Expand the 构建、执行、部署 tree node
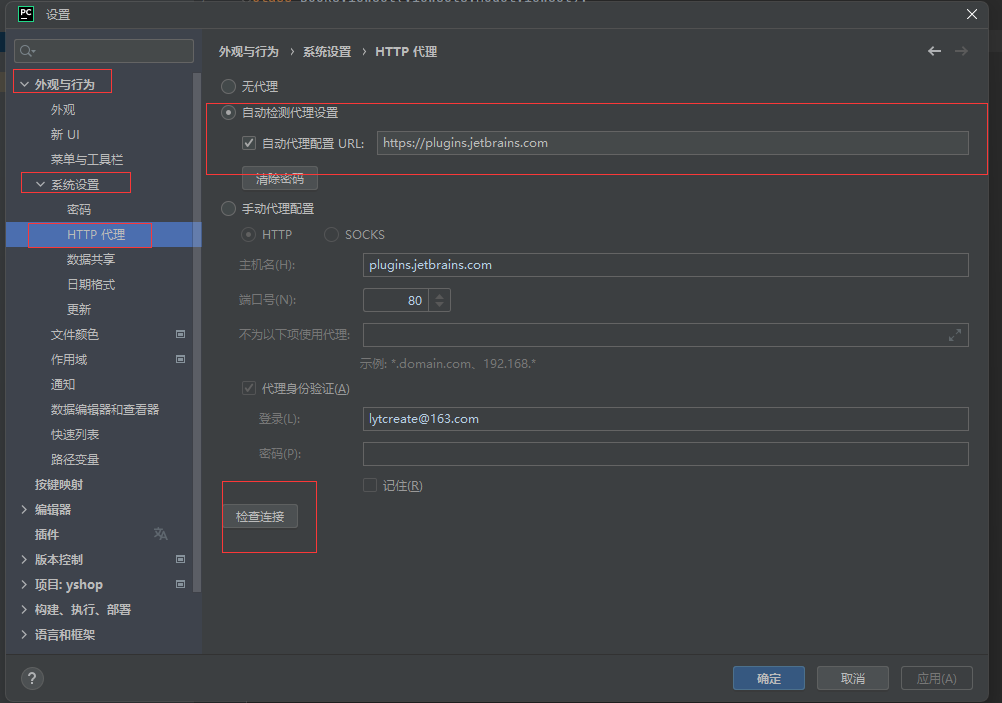The width and height of the screenshot is (1002, 703). click(x=24, y=609)
